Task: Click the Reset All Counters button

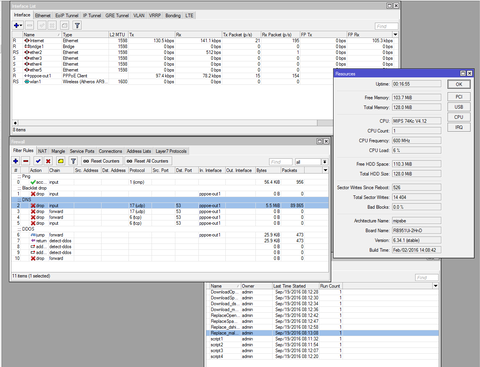Action: [148, 161]
